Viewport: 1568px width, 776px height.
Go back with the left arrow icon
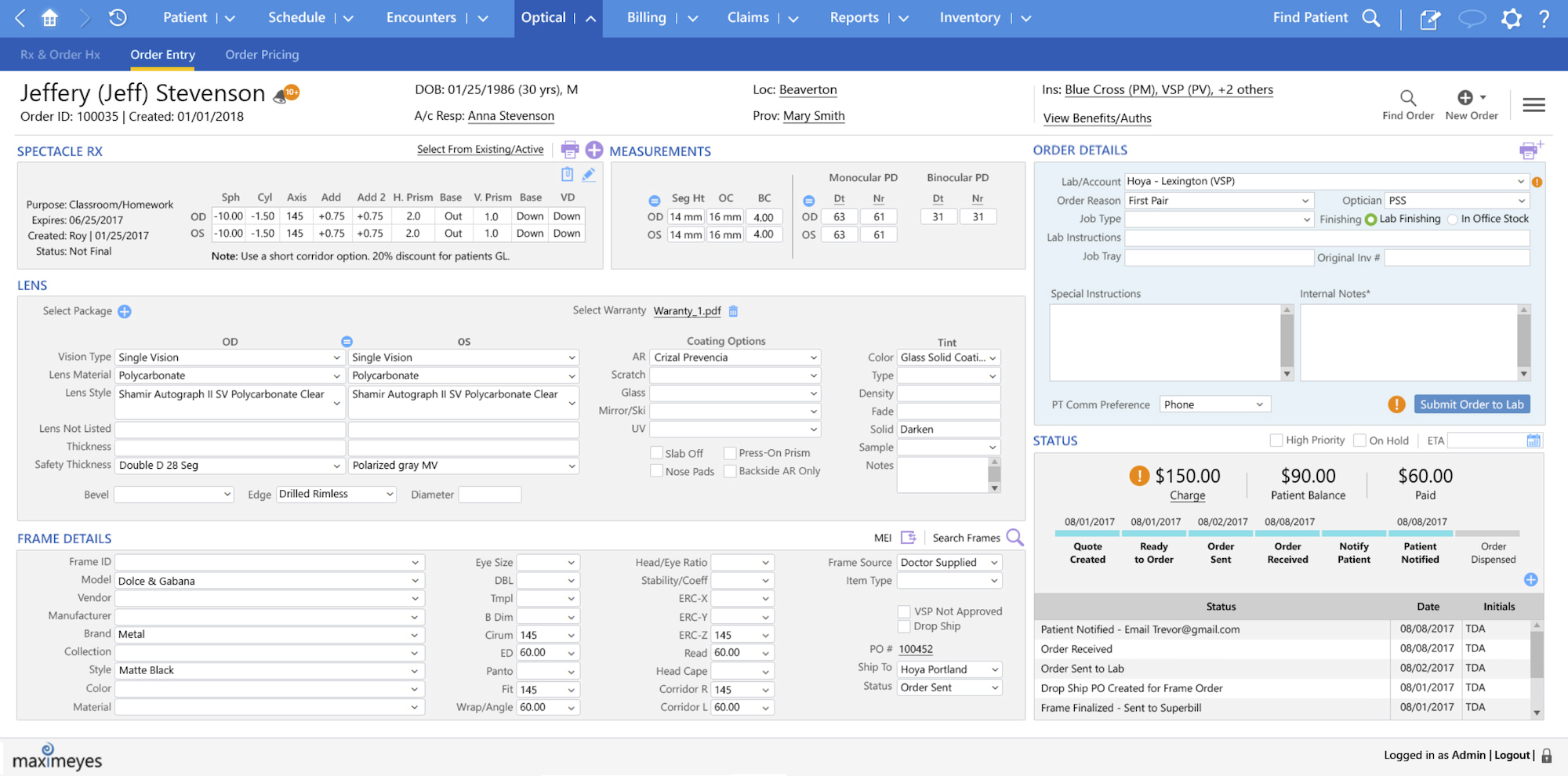(20, 17)
